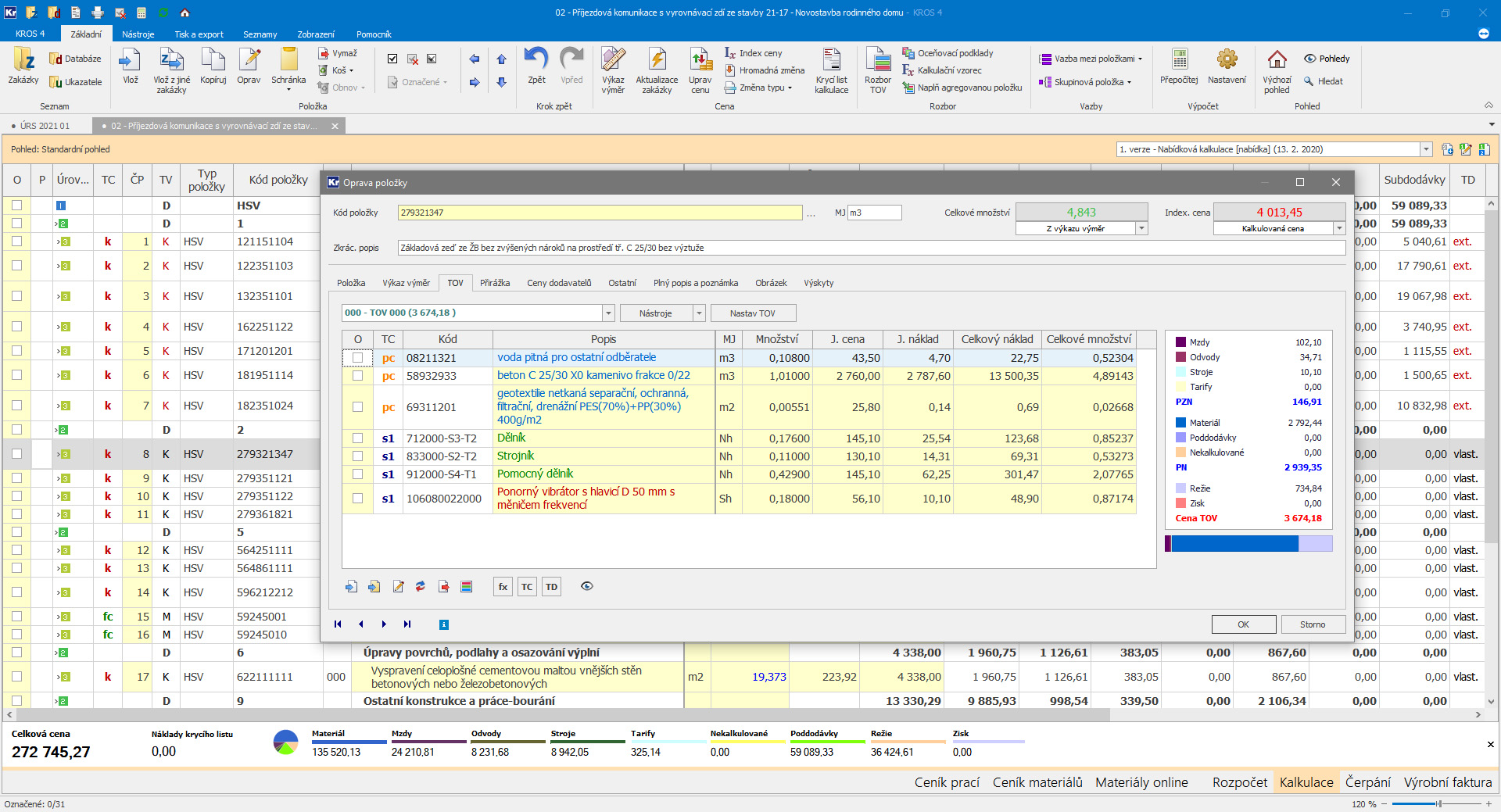Expand the TOV 000 dropdown list
This screenshot has height=812, width=1501.
pos(608,313)
